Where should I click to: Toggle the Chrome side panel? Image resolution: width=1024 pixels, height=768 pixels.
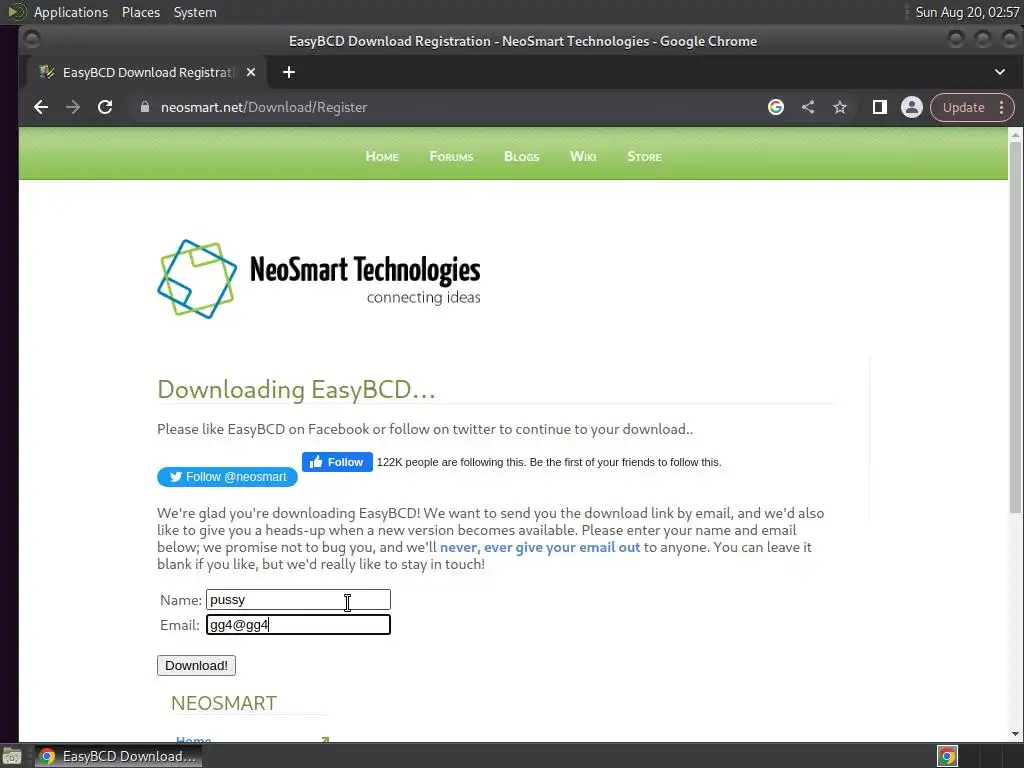tap(880, 108)
